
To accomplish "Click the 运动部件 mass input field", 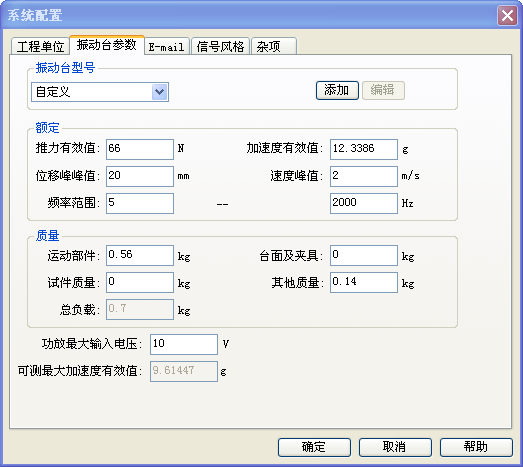I will coord(140,255).
